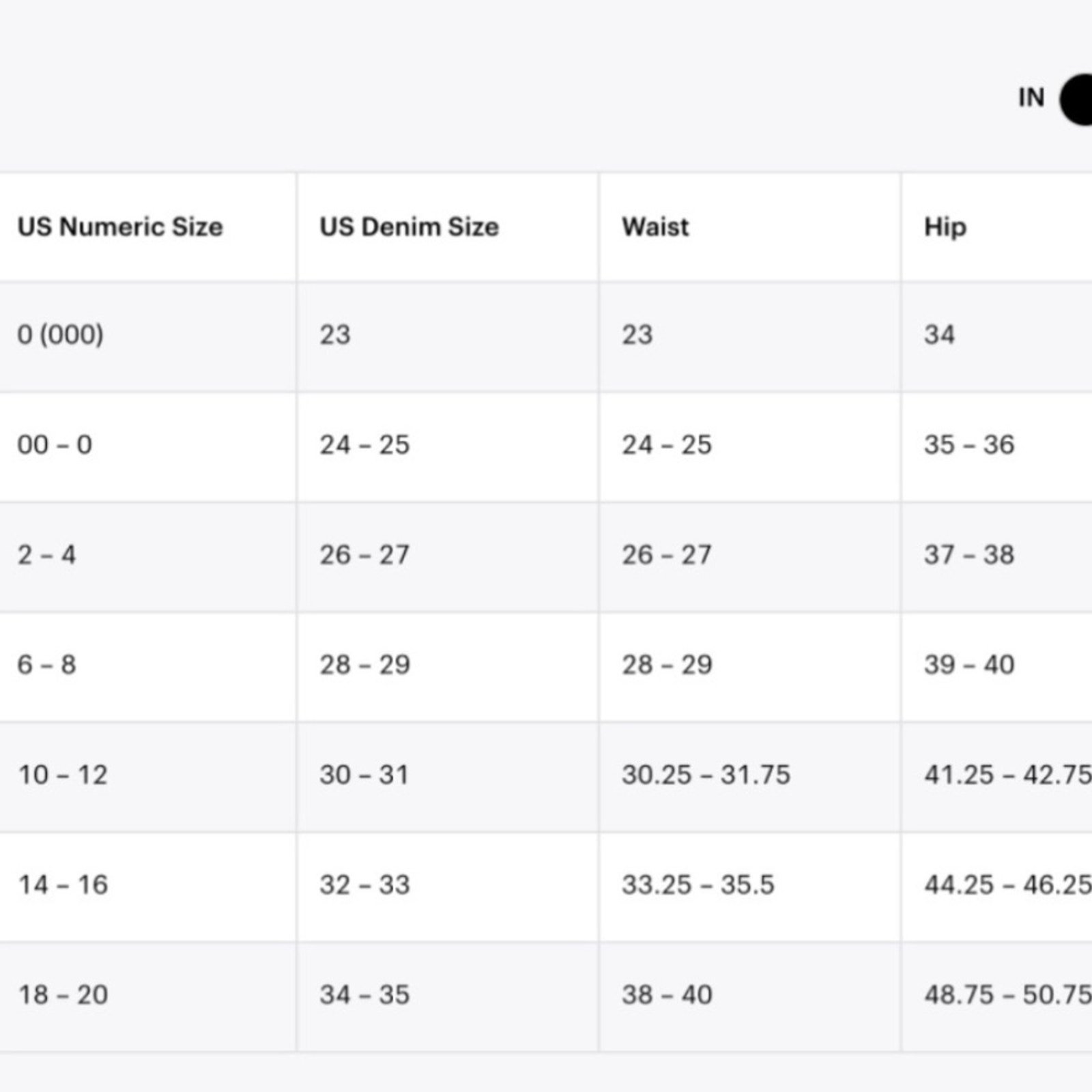Click the Waist column header

[x=655, y=227]
